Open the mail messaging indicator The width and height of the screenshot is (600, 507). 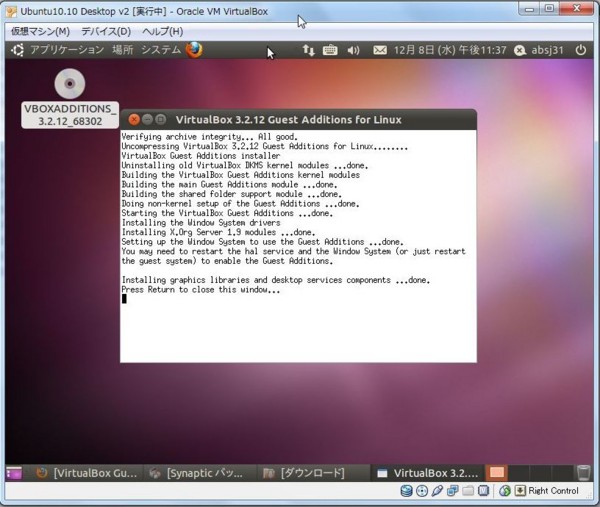tap(380, 50)
